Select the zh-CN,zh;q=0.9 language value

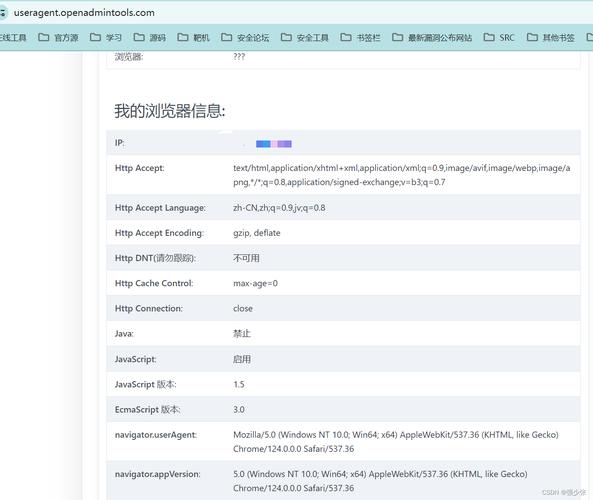279,208
